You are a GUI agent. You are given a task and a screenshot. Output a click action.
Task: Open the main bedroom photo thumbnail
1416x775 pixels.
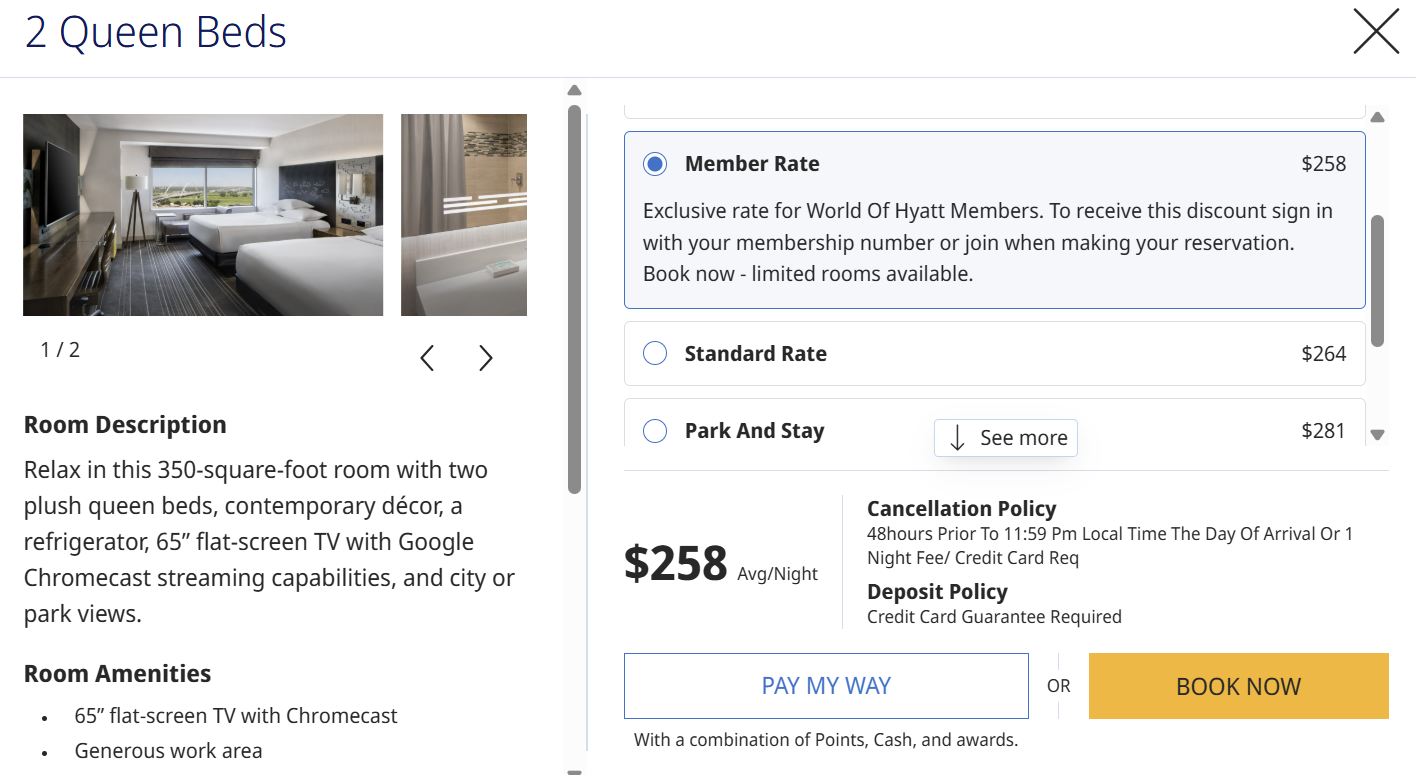coord(203,215)
